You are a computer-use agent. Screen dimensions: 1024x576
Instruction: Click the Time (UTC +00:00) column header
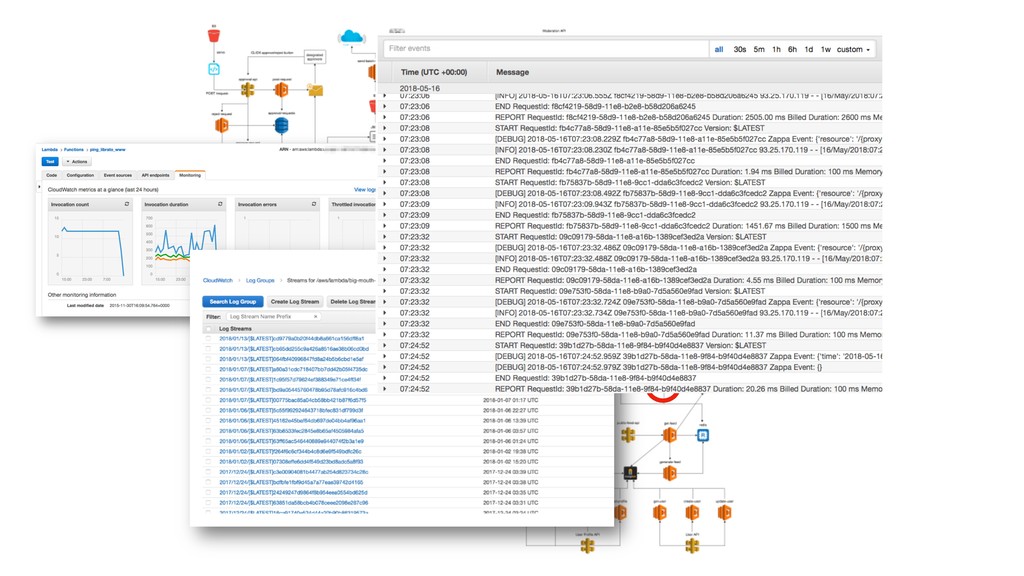point(434,72)
